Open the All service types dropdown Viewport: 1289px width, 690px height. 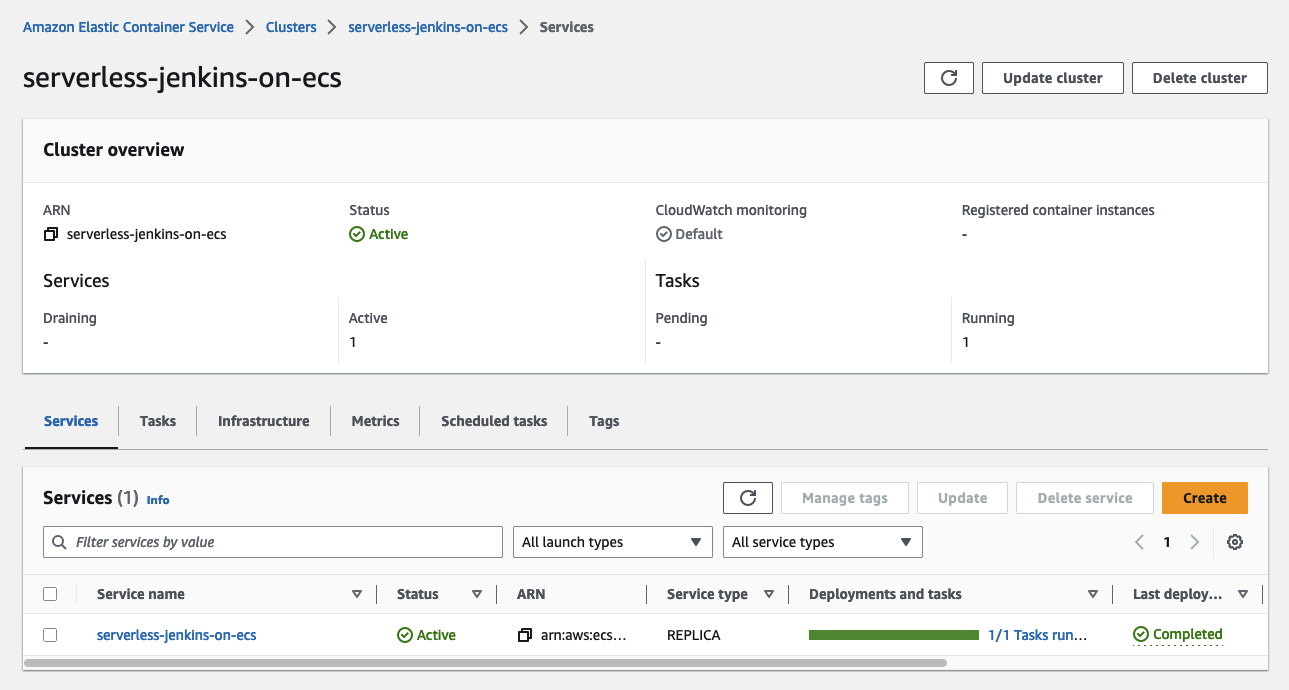click(x=821, y=541)
